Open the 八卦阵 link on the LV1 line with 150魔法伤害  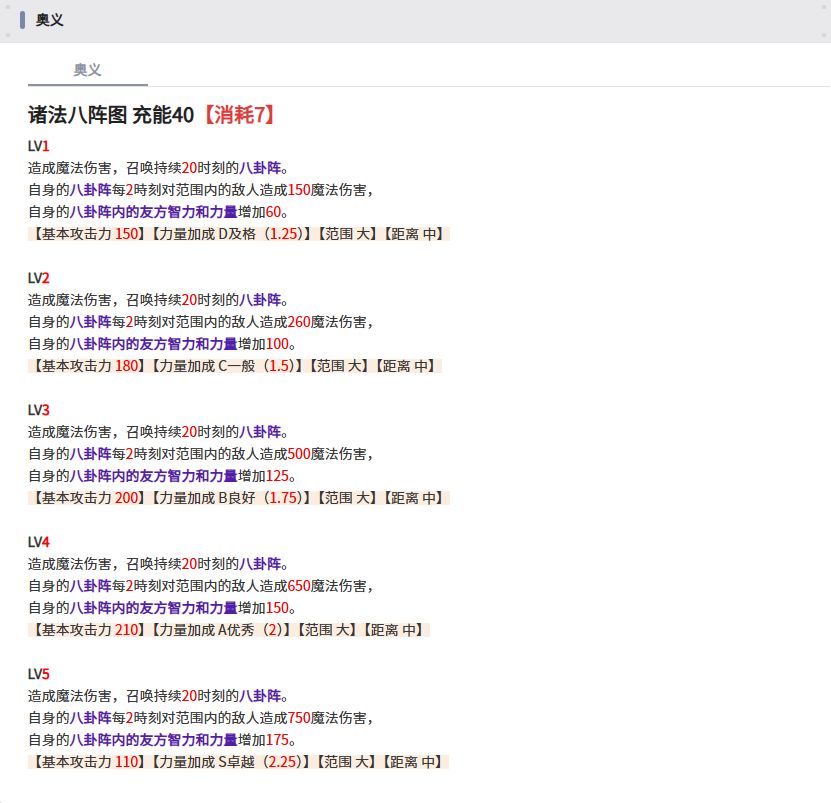(91, 190)
